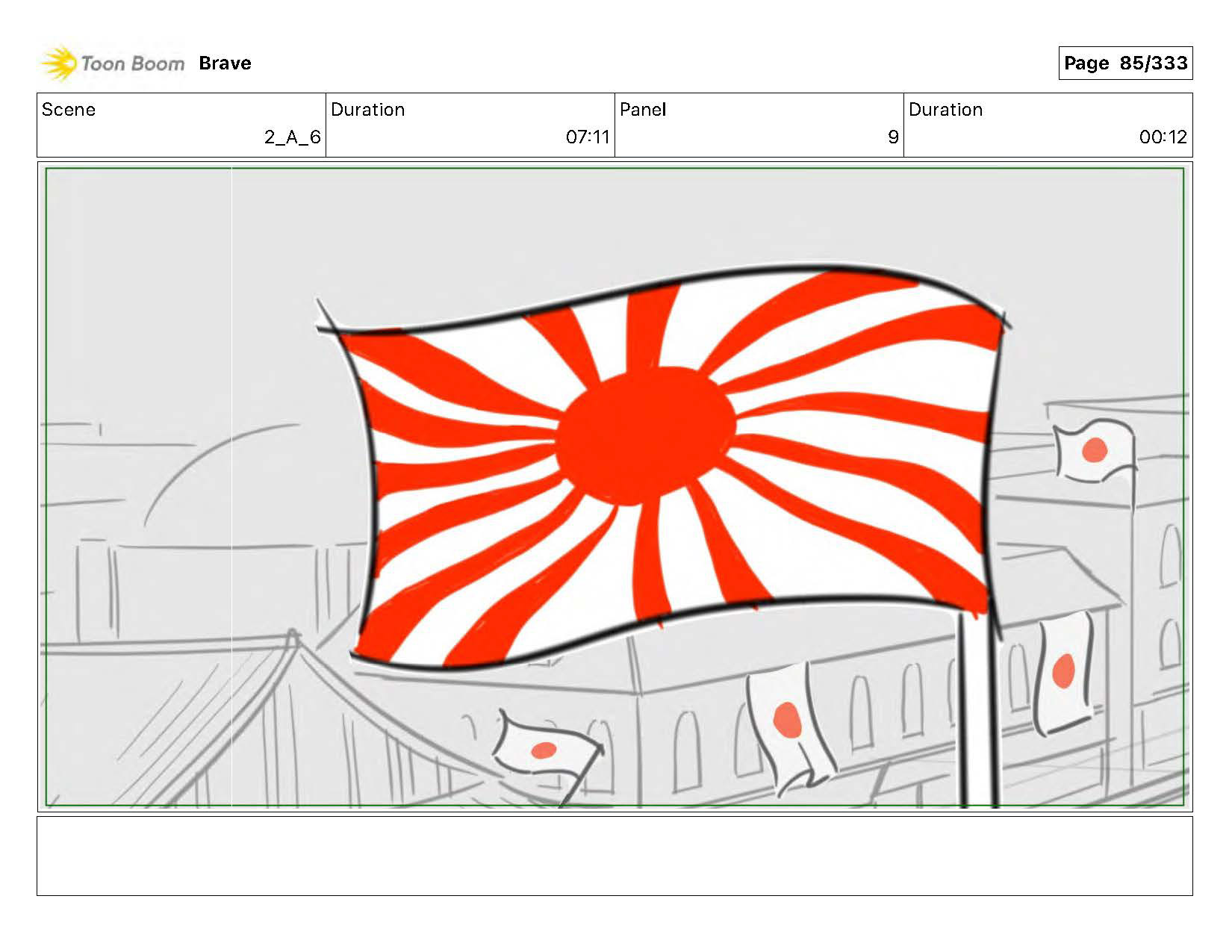Click the Toon Boom logo
The width and height of the screenshot is (1232, 952).
coord(112,63)
